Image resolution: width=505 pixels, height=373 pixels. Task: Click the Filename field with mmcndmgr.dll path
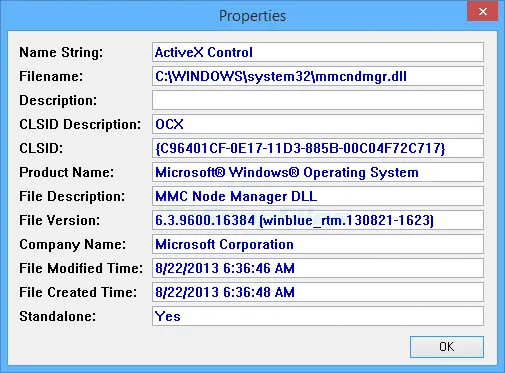(x=318, y=76)
